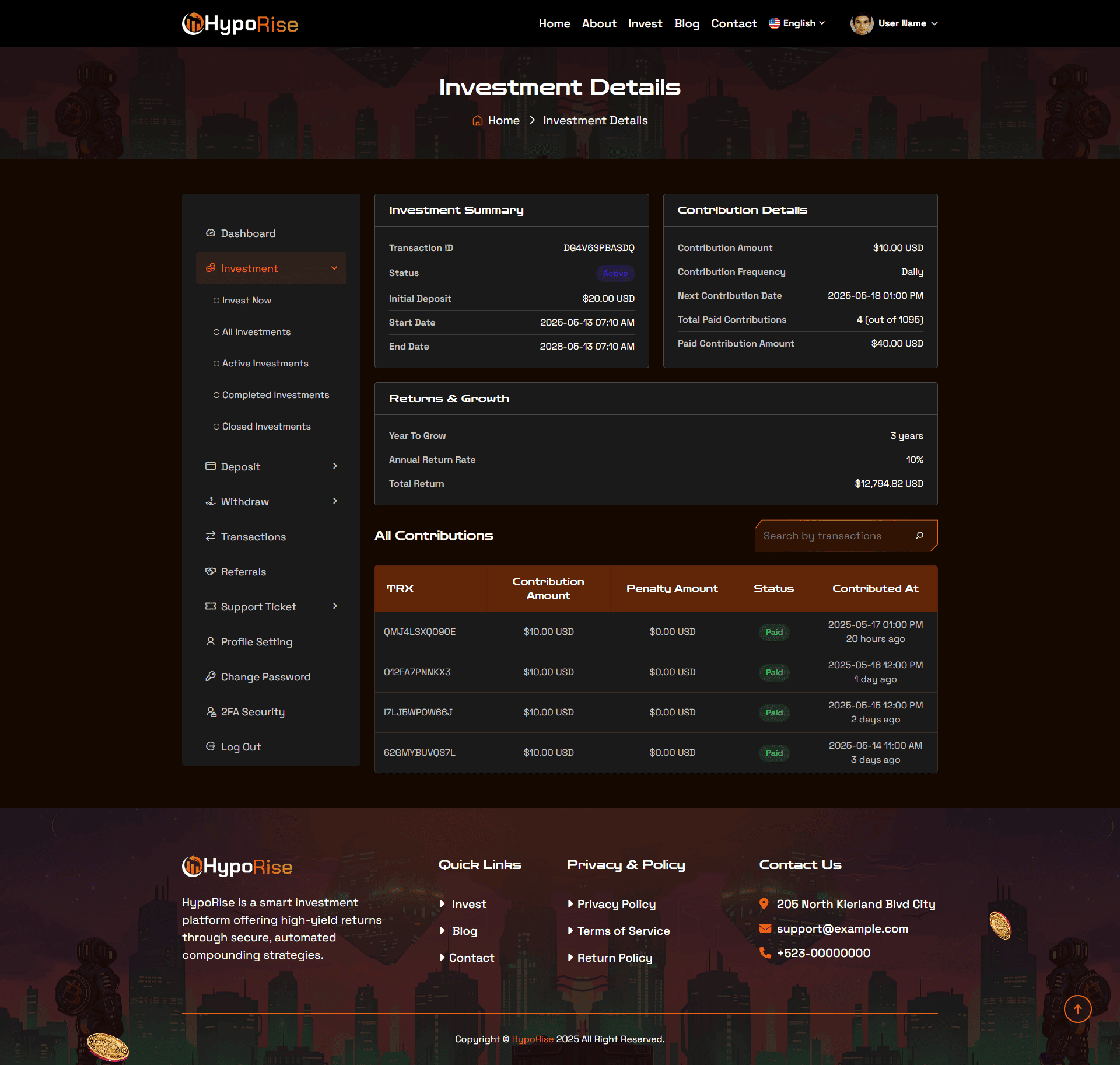Select Closed Investments in sidebar
Screen dimensions: 1120x1065
coord(262,426)
